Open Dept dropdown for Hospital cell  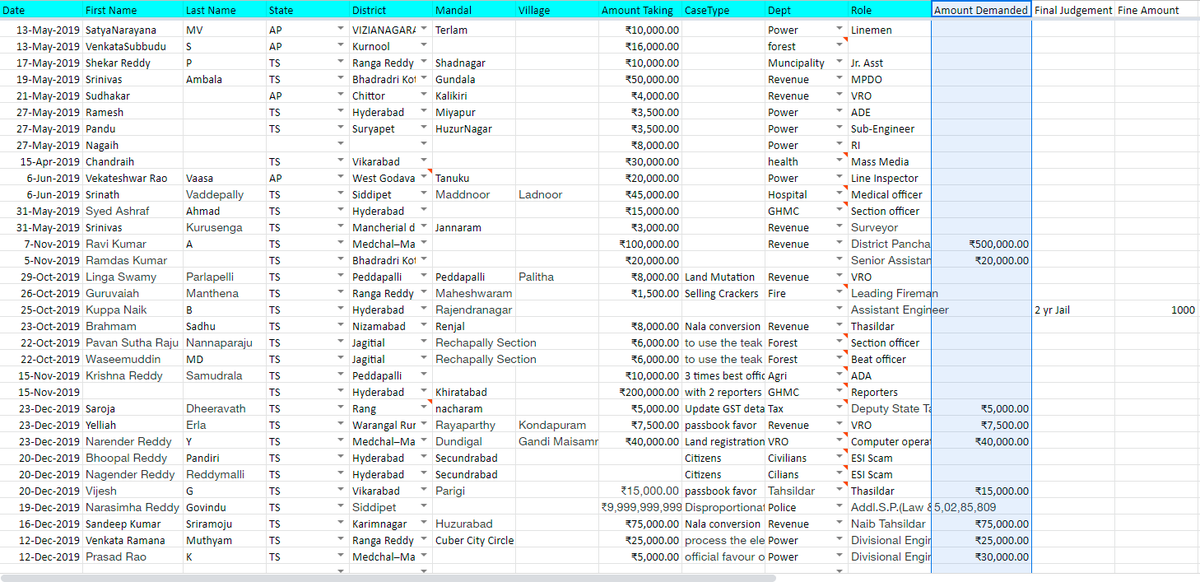(x=839, y=195)
